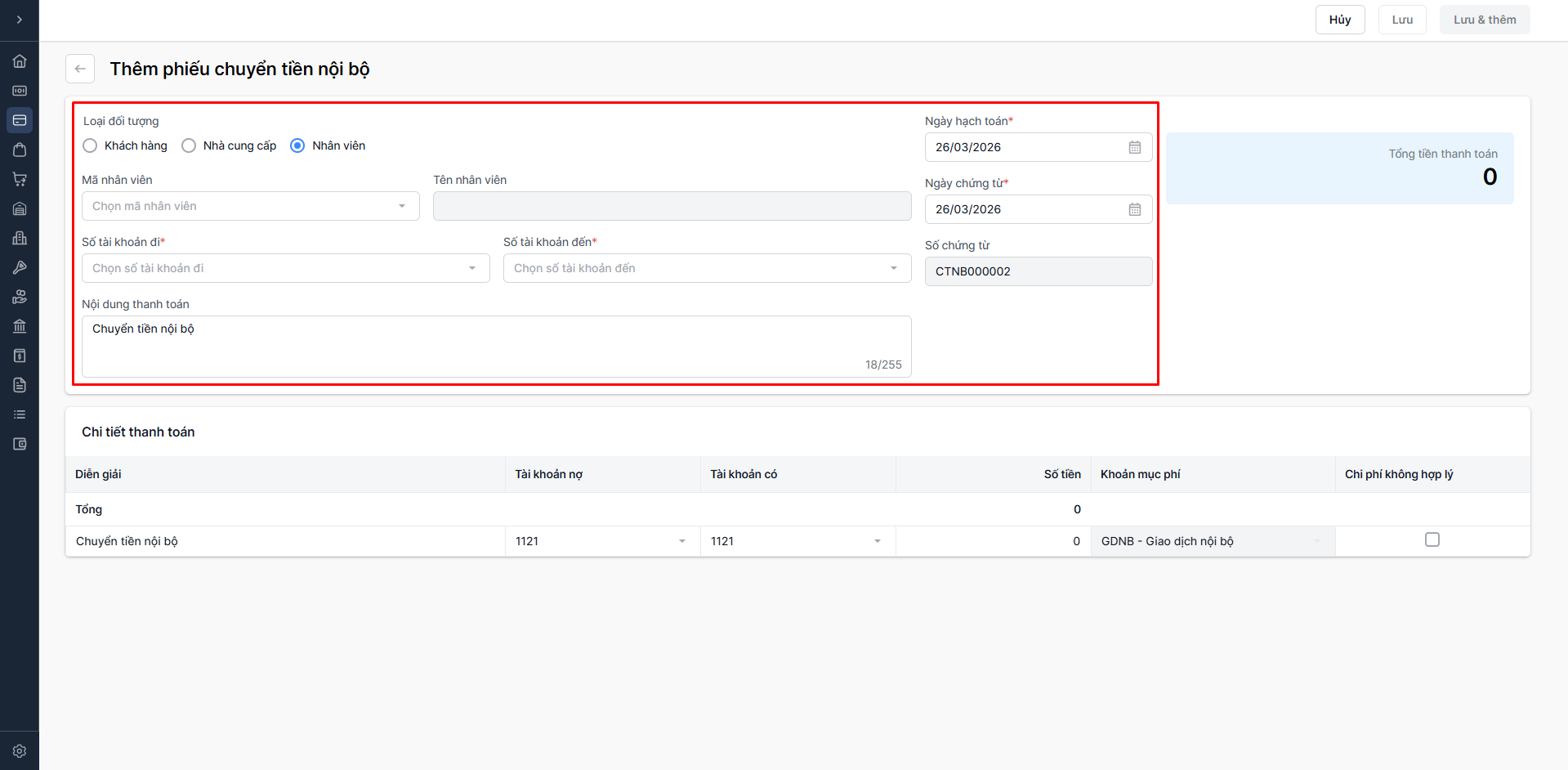Viewport: 1568px width, 770px height.
Task: Select the Khách hàng radio option
Action: tap(91, 145)
